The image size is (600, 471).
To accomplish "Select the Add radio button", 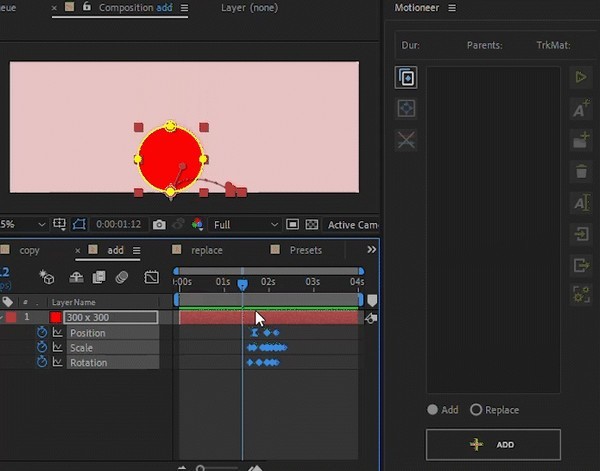I will pyautogui.click(x=432, y=410).
